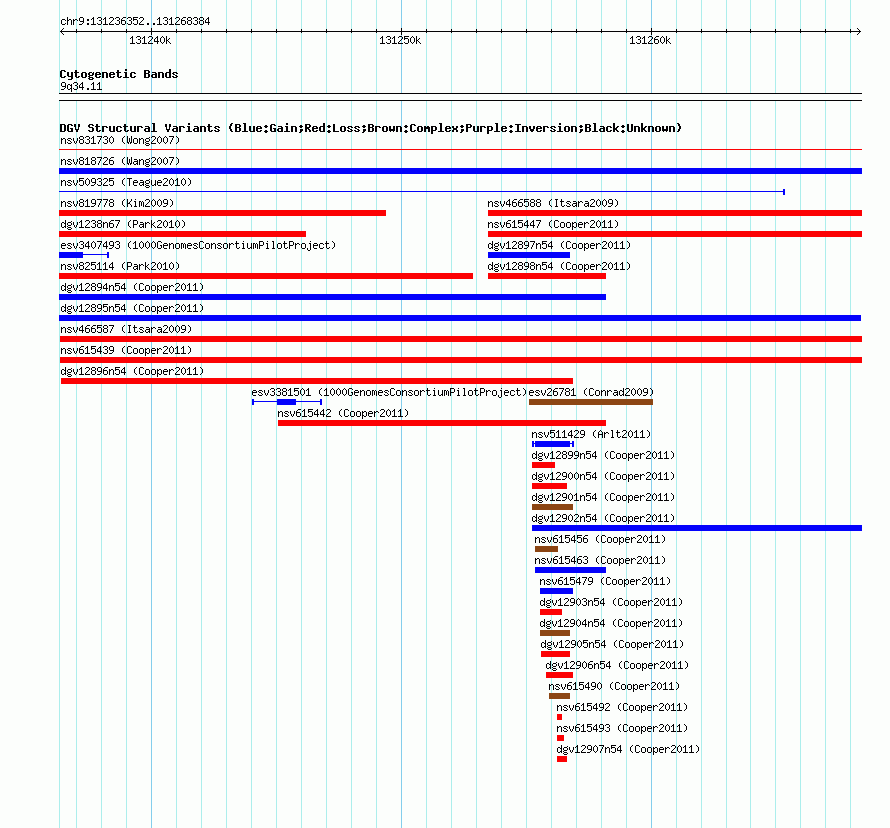This screenshot has width=890, height=828.
Task: Select nsv615490 (Cooper2011) label
Action: tap(614, 686)
